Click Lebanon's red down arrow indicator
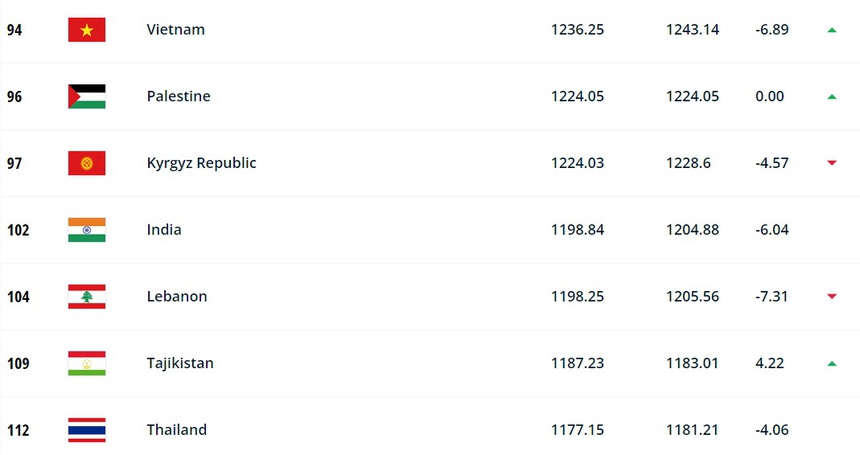The width and height of the screenshot is (860, 455). [x=831, y=297]
